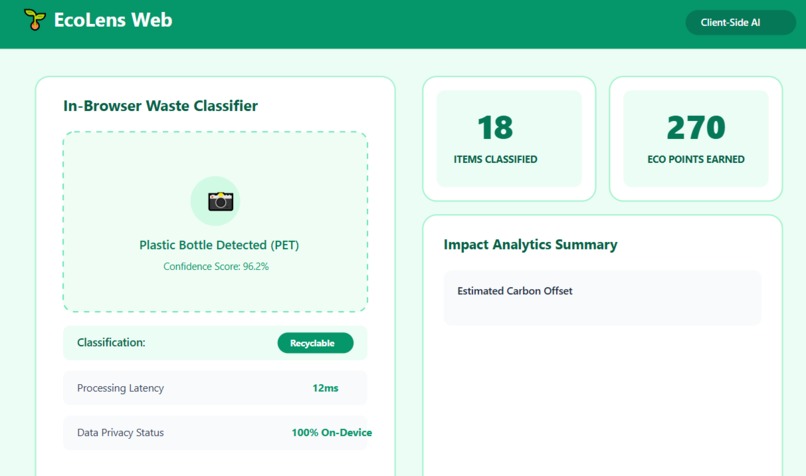The image size is (806, 476).
Task: Click the 12ms latency value
Action: click(325, 388)
